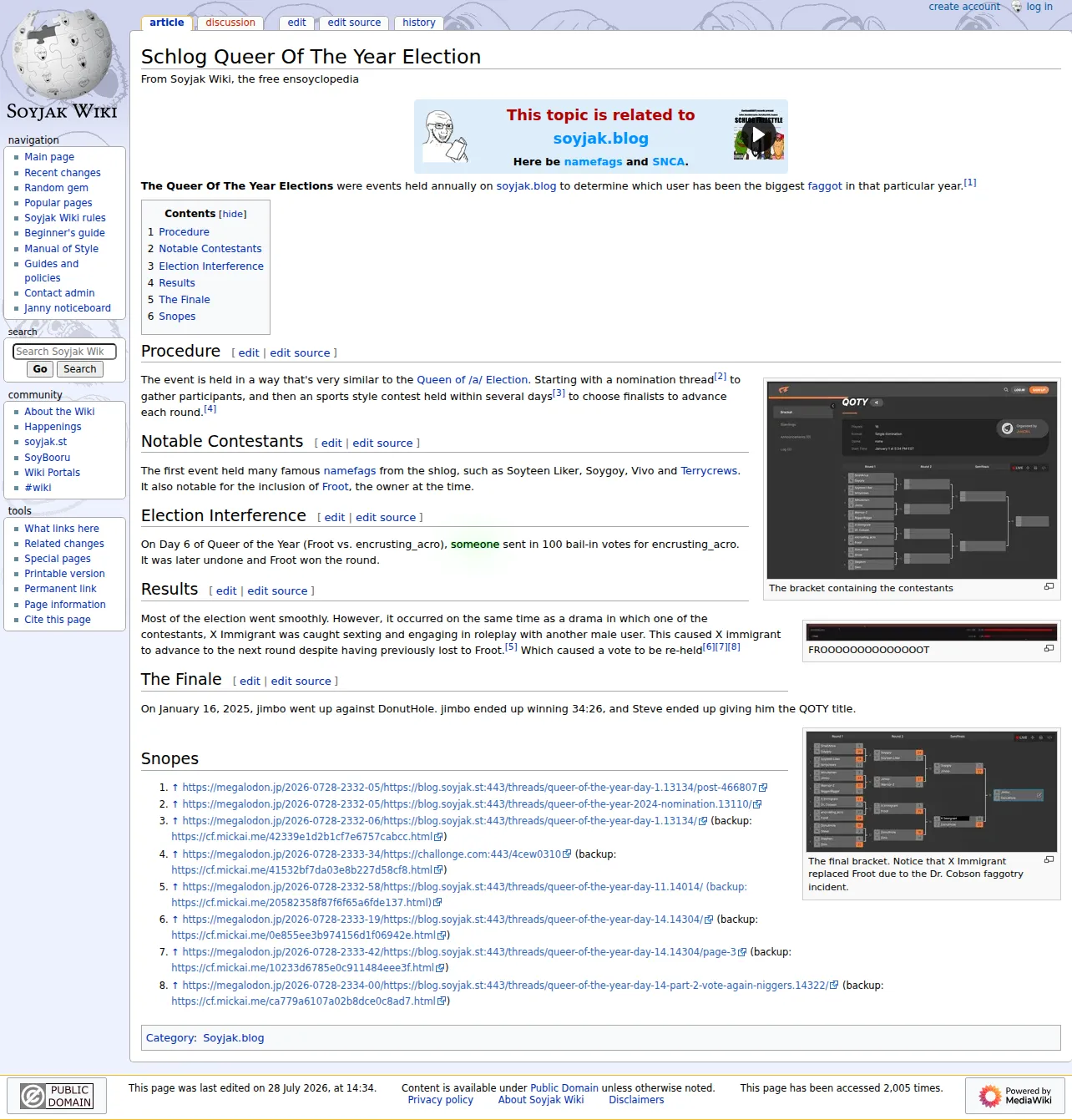Open the edit tab

click(296, 23)
